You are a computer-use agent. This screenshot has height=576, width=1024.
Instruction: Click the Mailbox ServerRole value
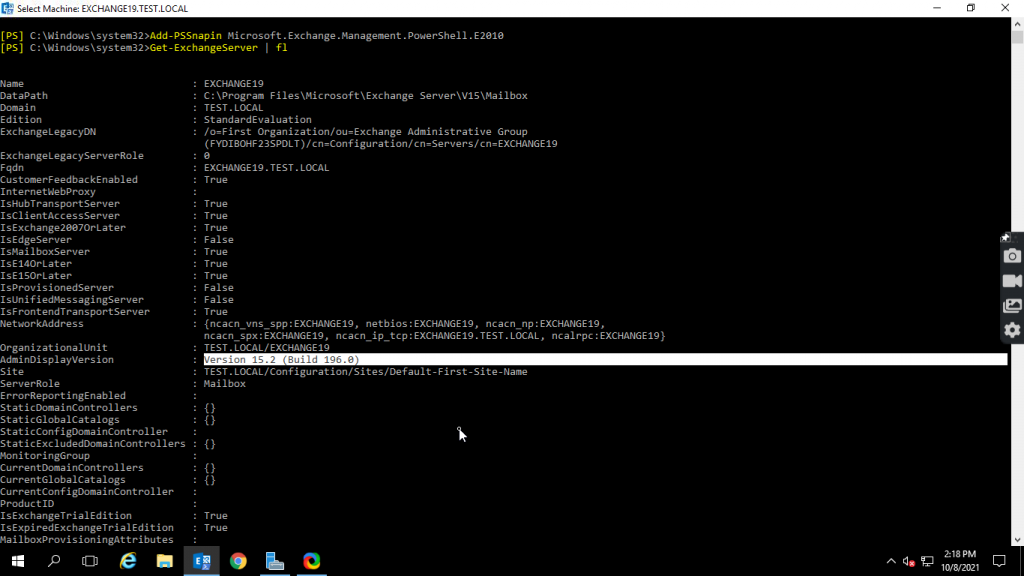click(x=225, y=384)
